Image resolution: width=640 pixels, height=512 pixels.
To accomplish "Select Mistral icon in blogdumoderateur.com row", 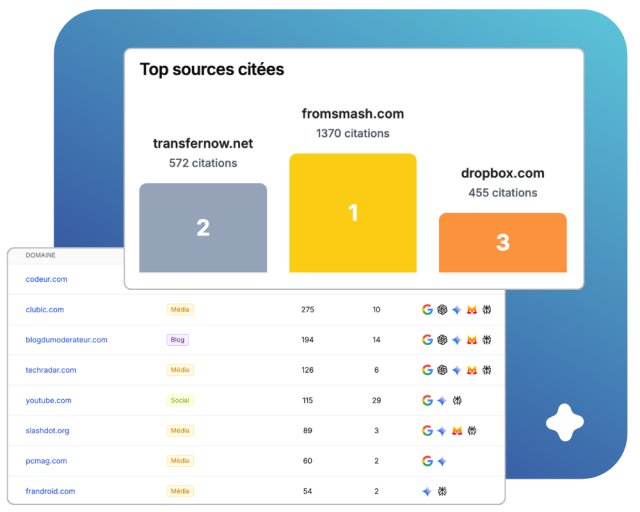I will (x=472, y=340).
